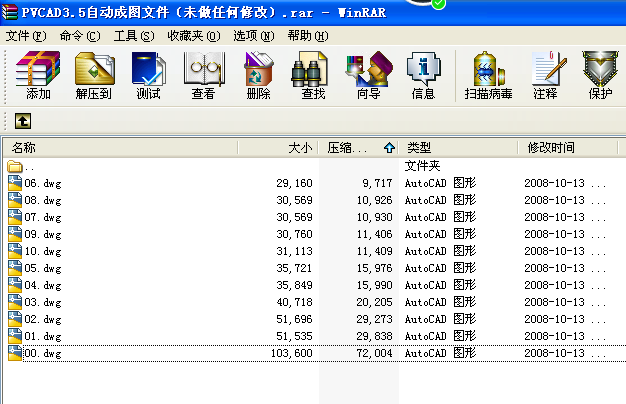626x404 pixels.
Task: Click AutoCAD 图形 type for 00.dwg
Action: 440,353
